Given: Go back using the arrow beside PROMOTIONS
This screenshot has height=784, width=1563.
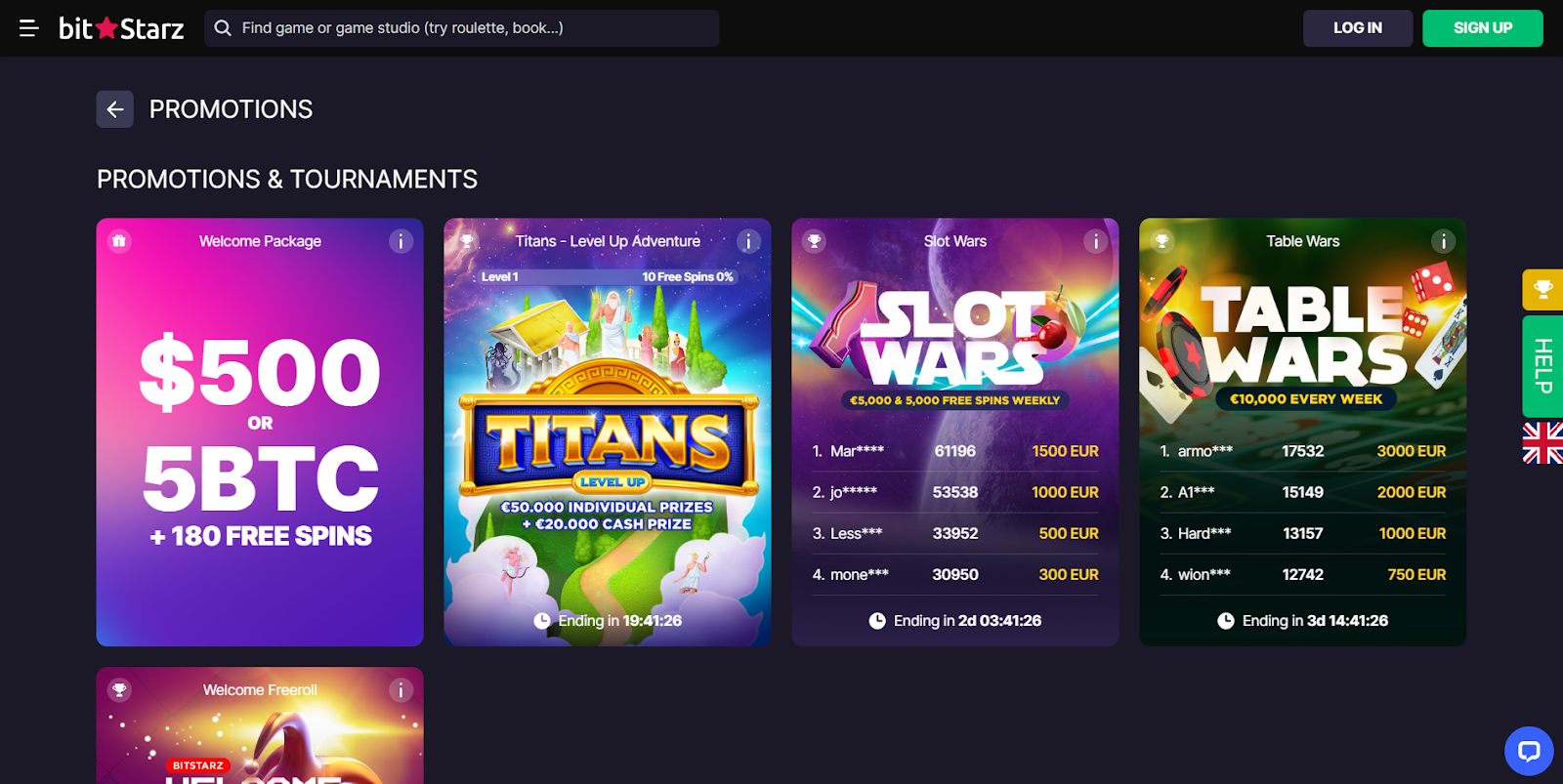Looking at the screenshot, I should pos(115,109).
